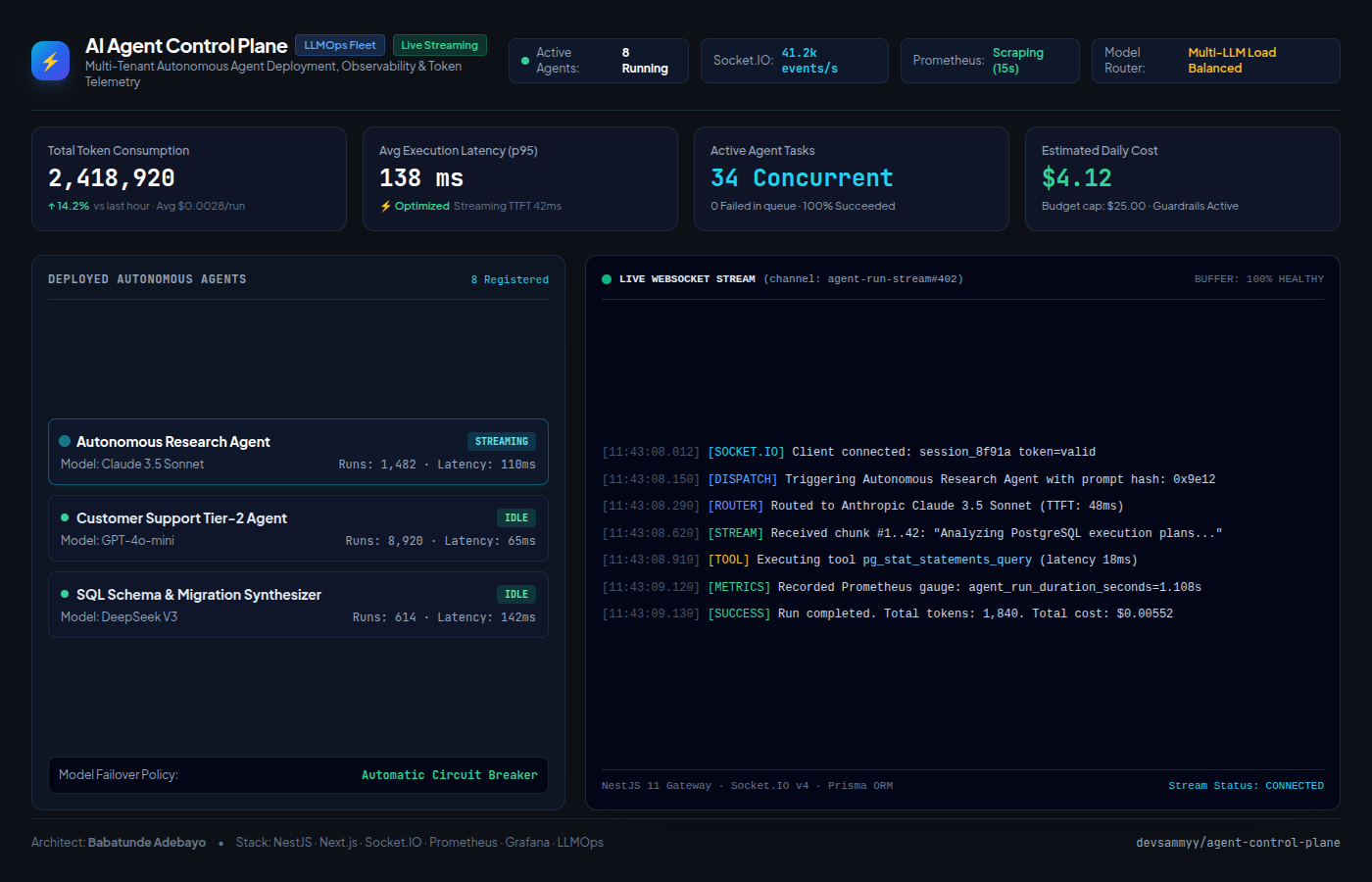Click the pg_stat_statements_query tool name in log
This screenshot has width=1372, height=882.
click(947, 561)
